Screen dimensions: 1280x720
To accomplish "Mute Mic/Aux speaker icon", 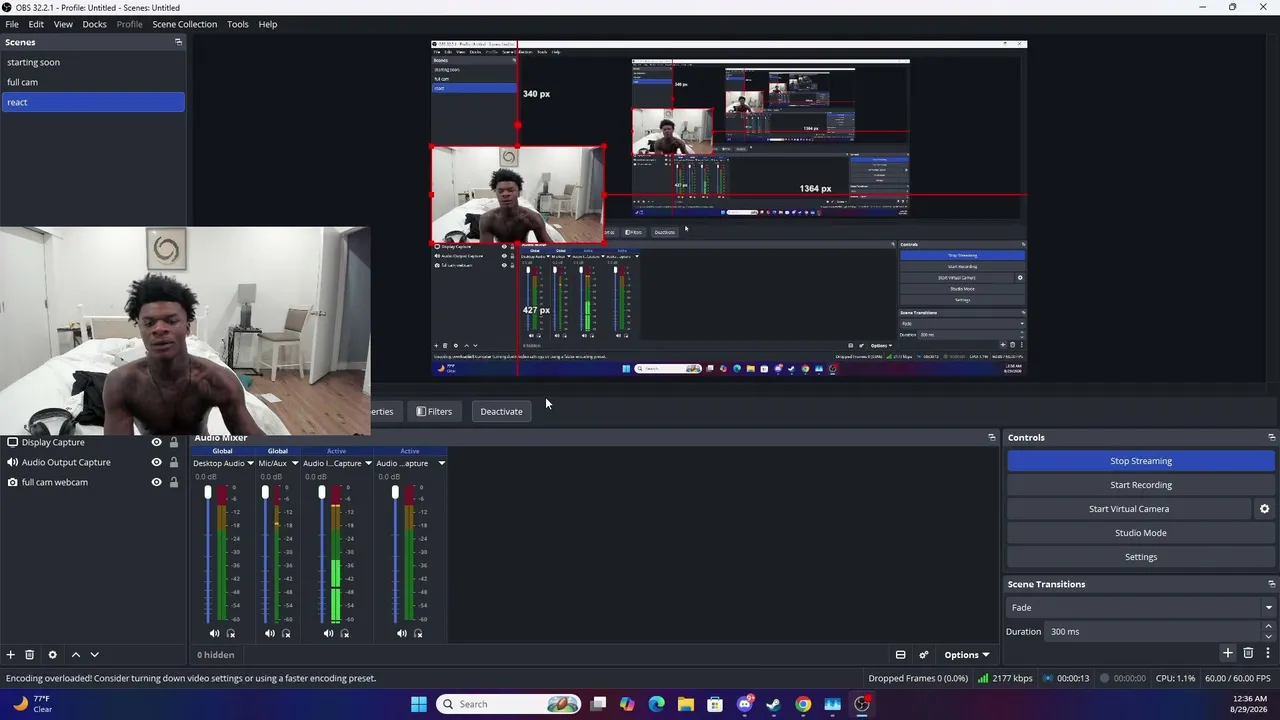I will [269, 633].
